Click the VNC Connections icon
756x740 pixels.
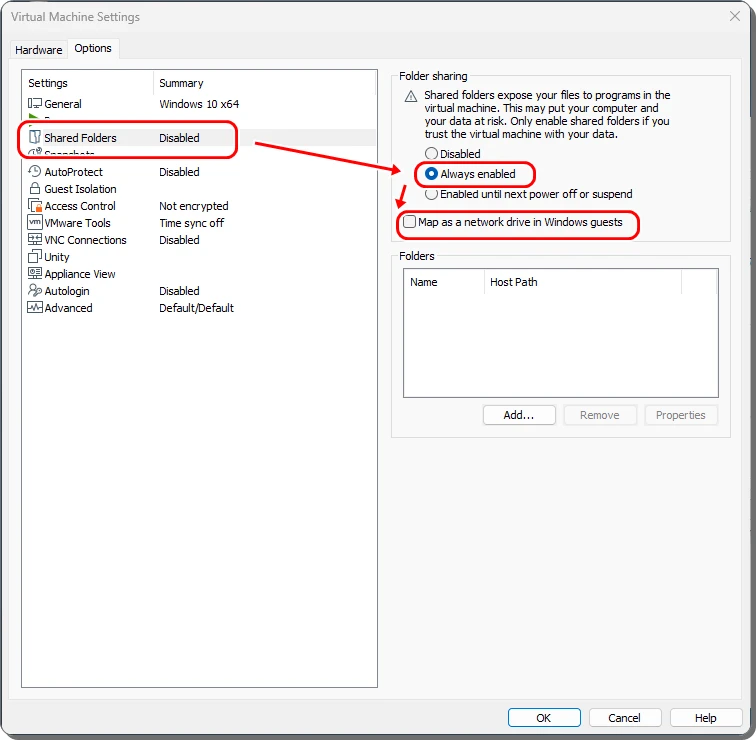35,240
